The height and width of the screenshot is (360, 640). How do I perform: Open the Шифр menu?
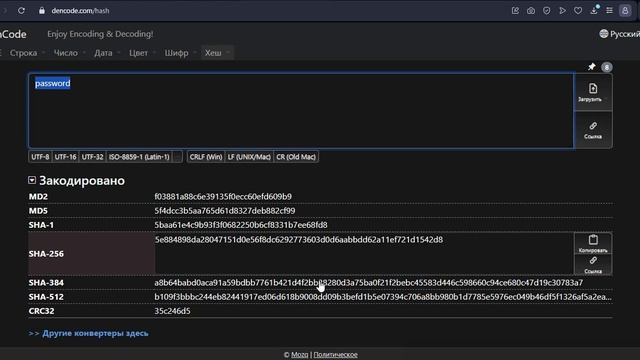point(180,53)
